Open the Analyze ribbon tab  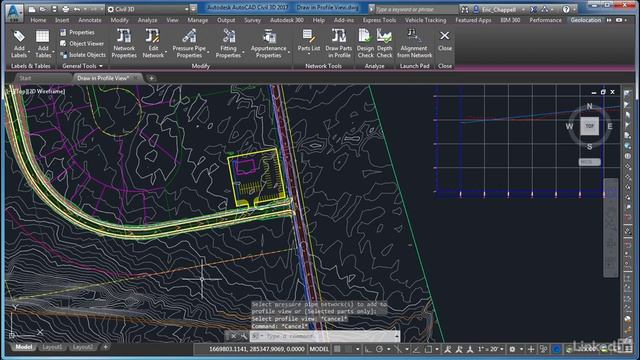tap(147, 20)
